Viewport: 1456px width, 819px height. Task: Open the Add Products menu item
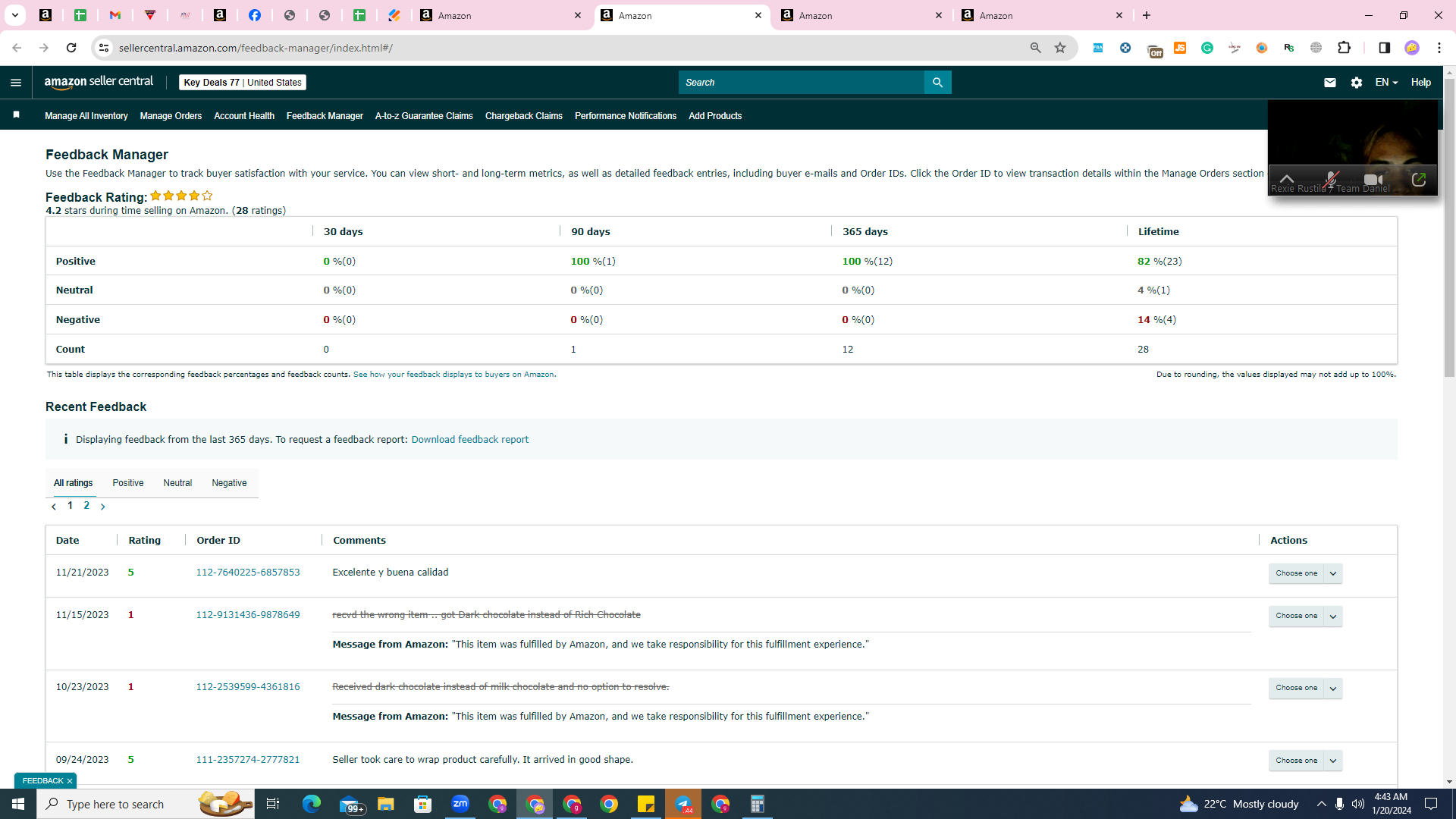[715, 116]
